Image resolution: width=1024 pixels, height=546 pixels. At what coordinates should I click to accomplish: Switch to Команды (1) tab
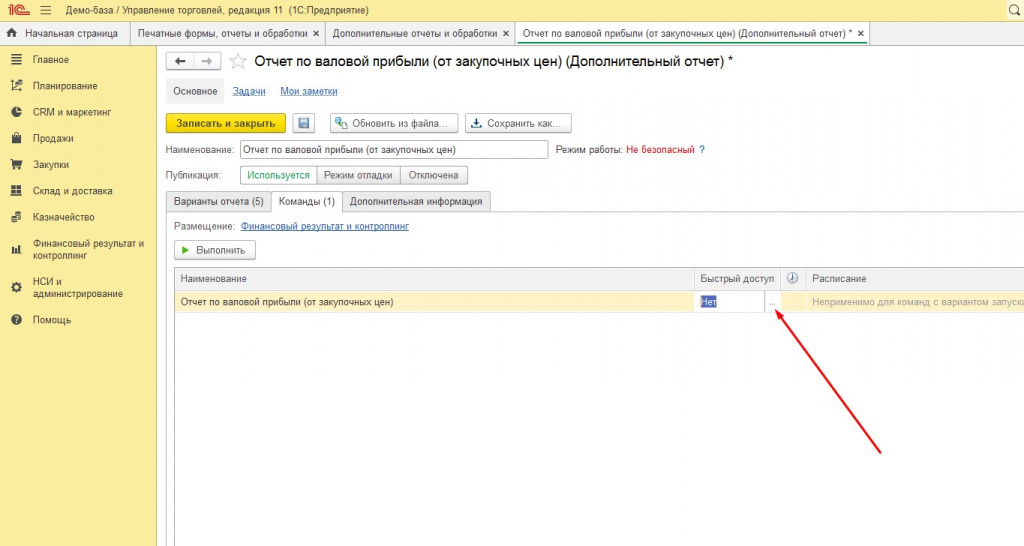point(306,201)
